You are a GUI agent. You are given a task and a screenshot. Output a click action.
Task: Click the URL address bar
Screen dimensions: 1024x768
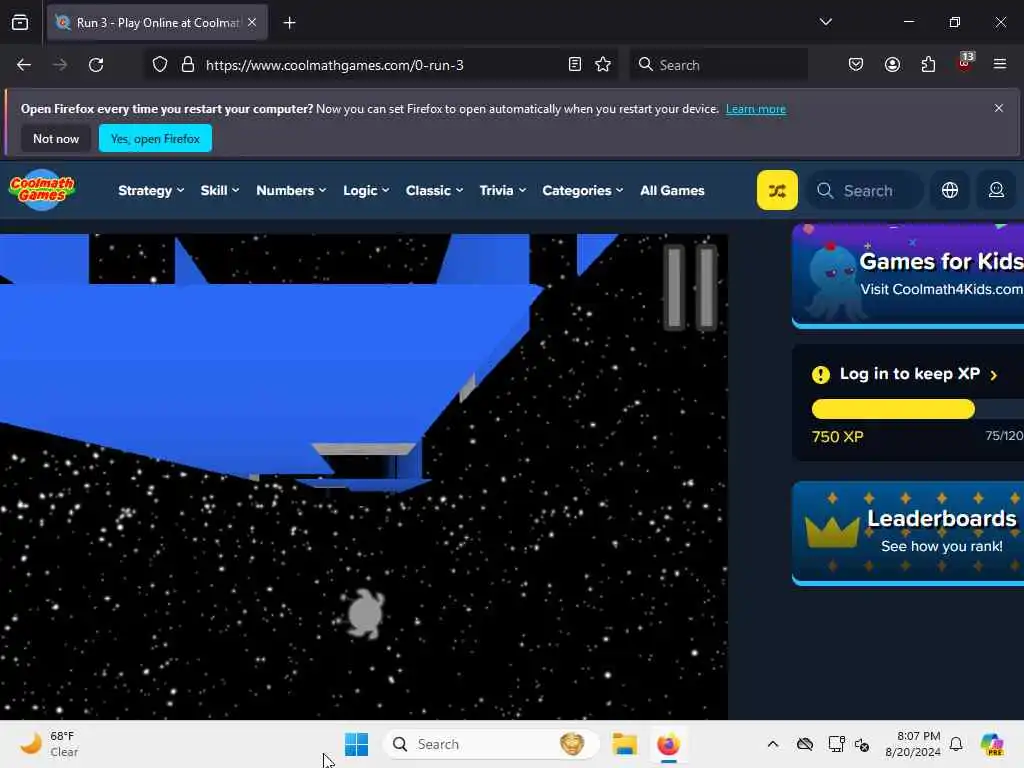click(382, 65)
